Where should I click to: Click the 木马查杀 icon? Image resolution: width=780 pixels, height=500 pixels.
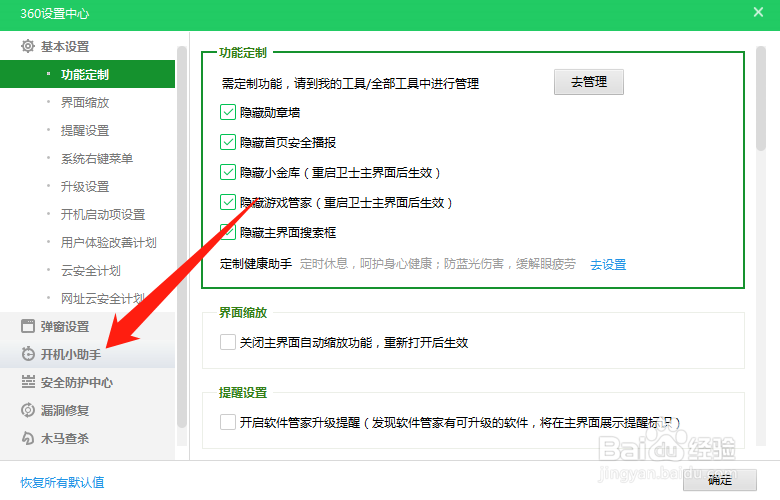(28, 438)
